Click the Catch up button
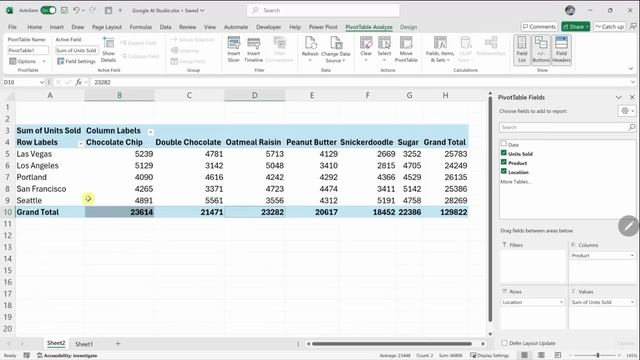Viewport: 640px width, 360px height. pyautogui.click(x=609, y=27)
